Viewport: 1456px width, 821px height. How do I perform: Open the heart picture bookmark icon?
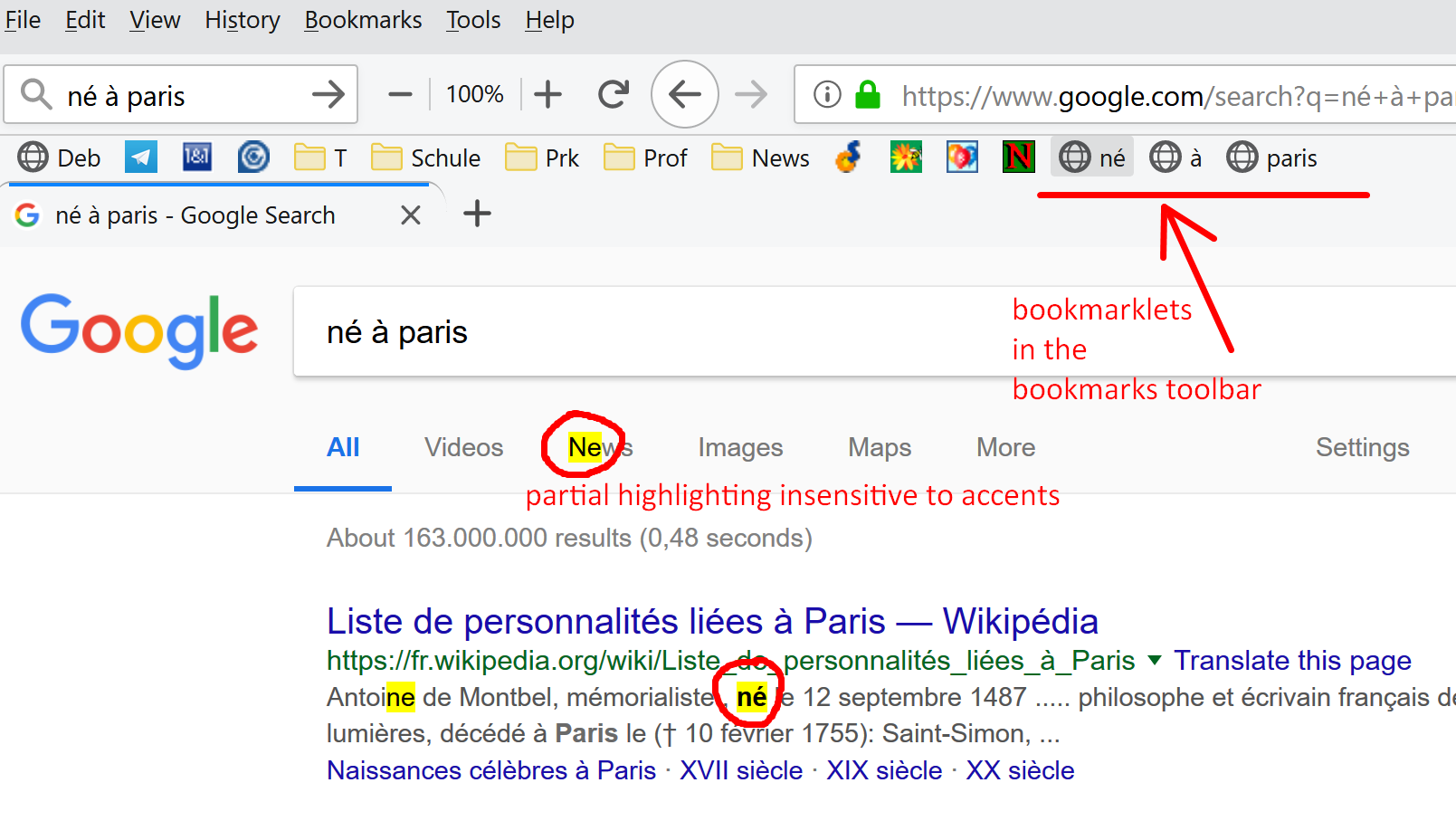[962, 158]
